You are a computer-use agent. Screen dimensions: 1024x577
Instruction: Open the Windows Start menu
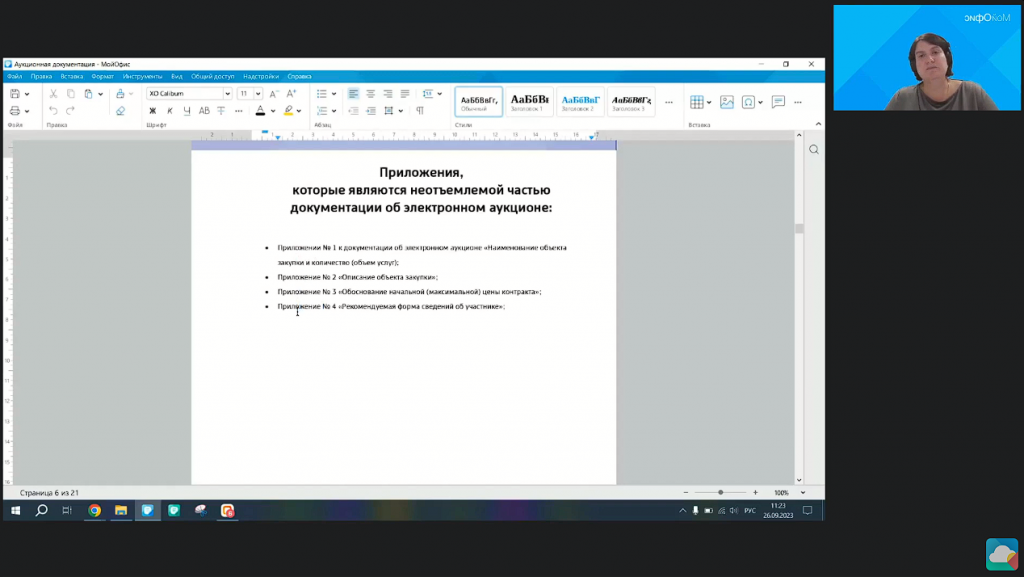click(16, 510)
